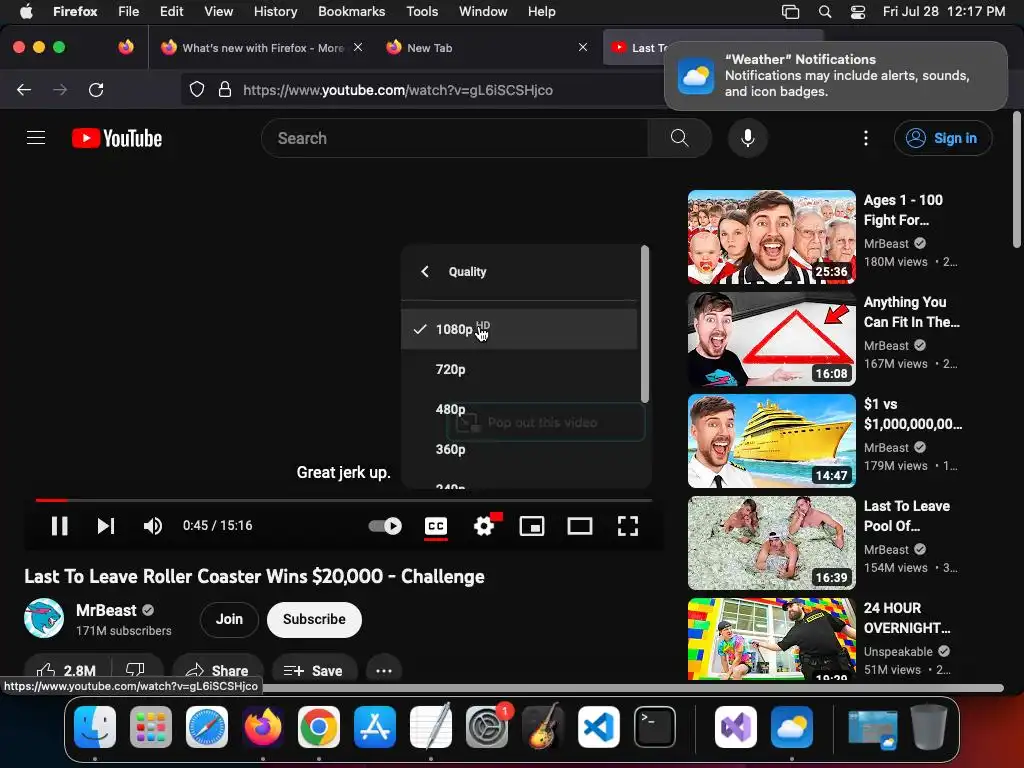Image resolution: width=1024 pixels, height=768 pixels.
Task: View site security lock info
Action: (225, 89)
